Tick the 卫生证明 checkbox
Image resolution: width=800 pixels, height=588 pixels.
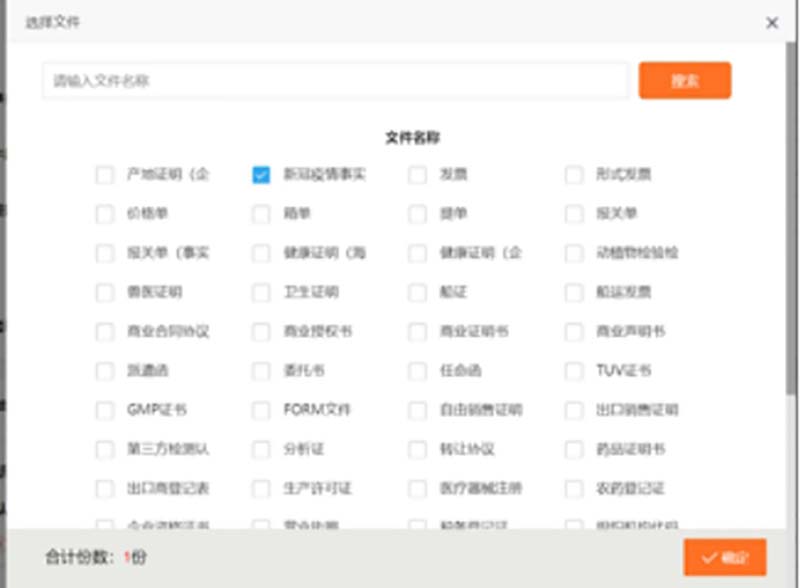[261, 293]
